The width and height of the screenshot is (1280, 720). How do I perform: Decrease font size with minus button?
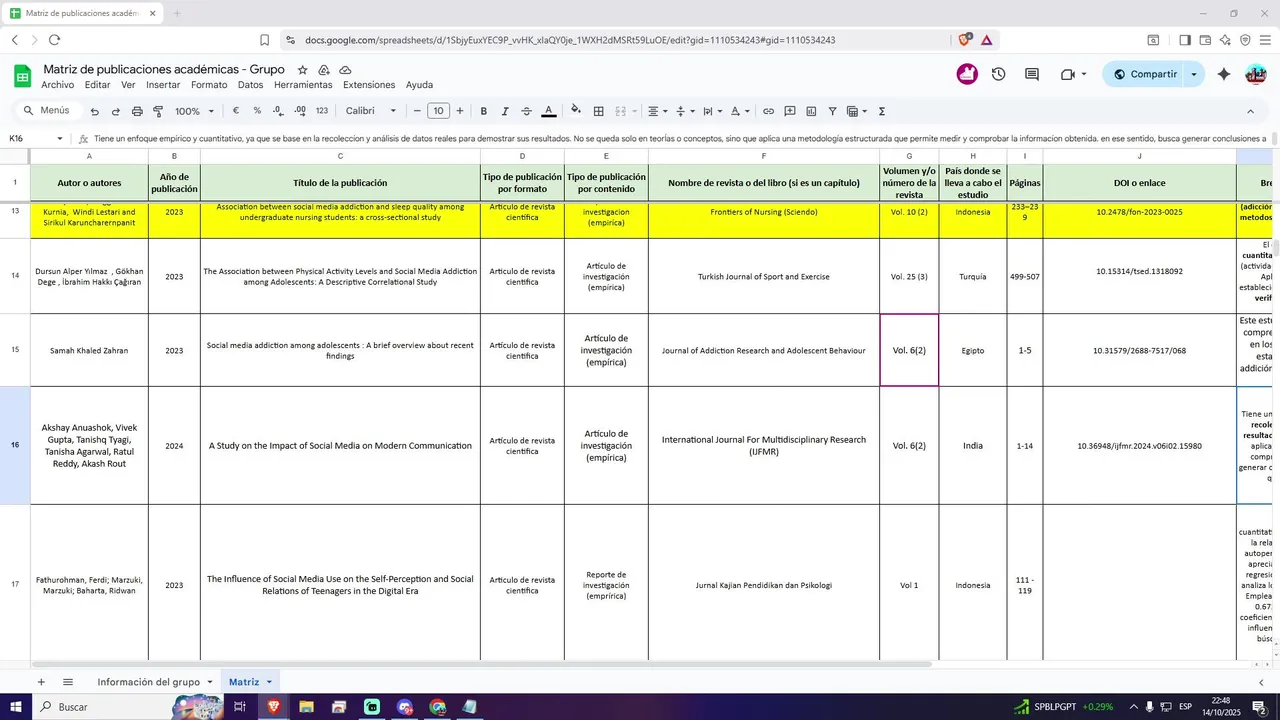[x=417, y=111]
